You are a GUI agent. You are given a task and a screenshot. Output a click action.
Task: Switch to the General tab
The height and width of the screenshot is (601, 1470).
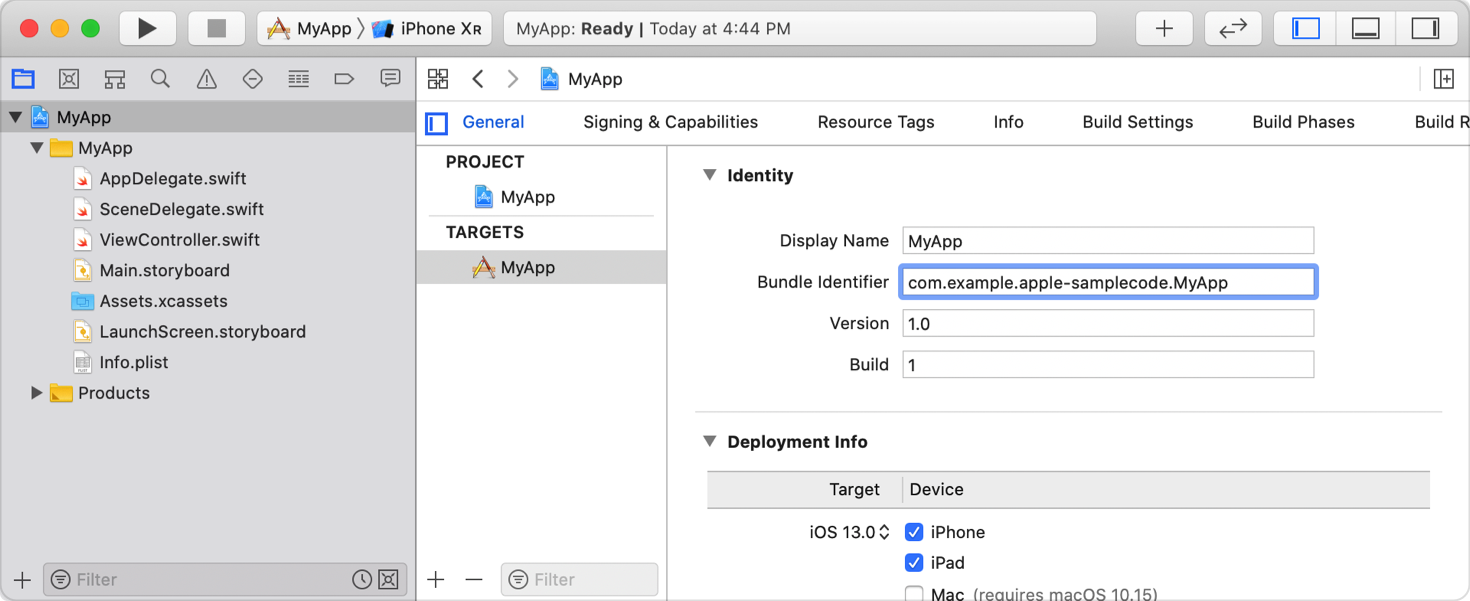pos(493,122)
